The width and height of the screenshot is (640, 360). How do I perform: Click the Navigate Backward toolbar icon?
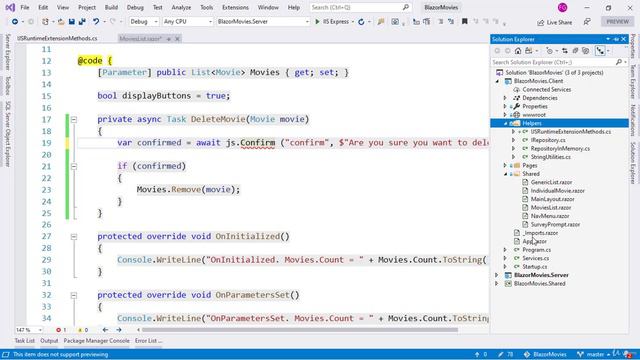(x=15, y=22)
